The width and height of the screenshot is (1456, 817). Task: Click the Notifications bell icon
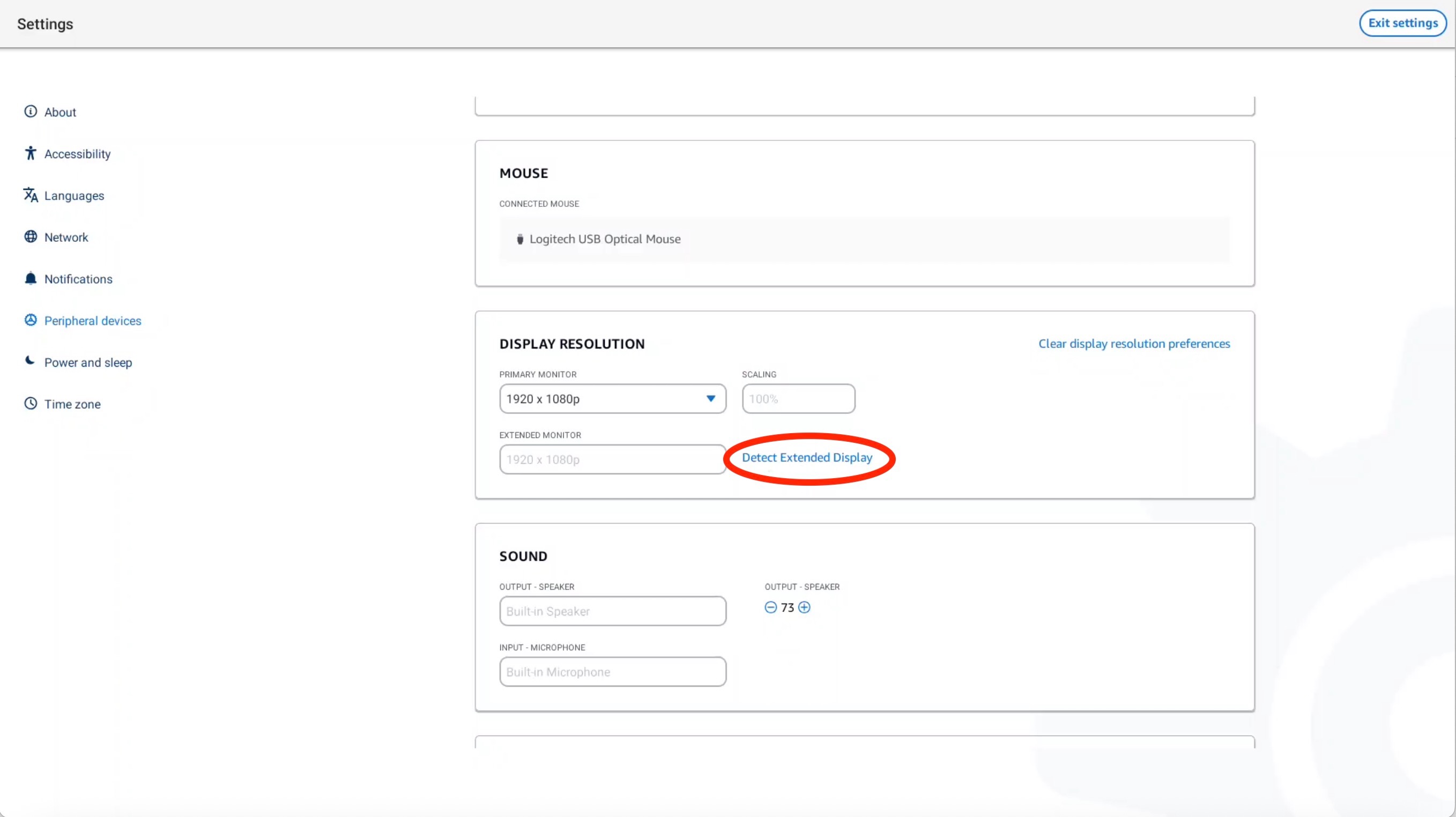pos(30,278)
